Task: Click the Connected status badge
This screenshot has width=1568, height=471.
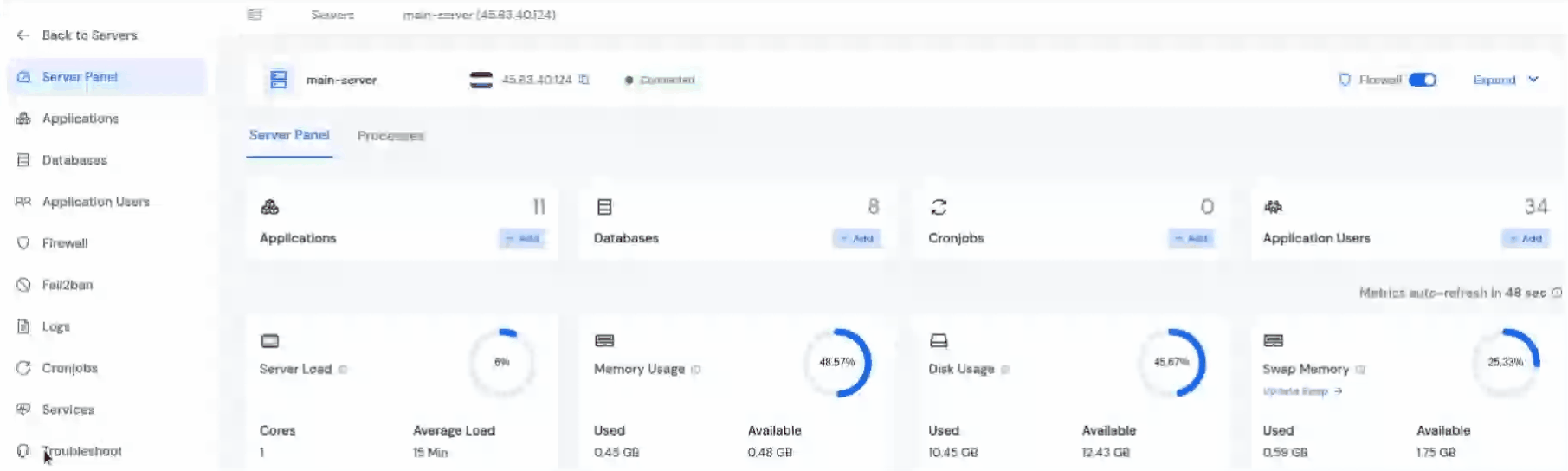Action: 661,80
